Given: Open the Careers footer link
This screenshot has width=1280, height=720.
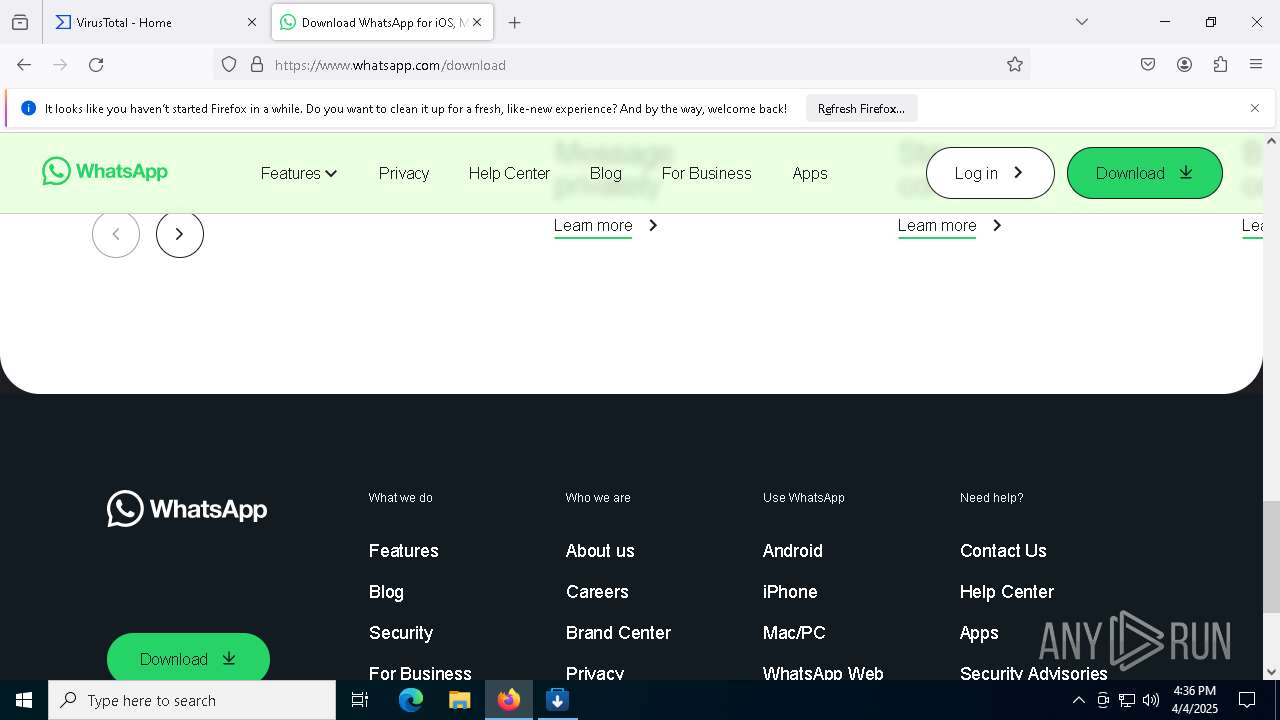Looking at the screenshot, I should click(597, 592).
